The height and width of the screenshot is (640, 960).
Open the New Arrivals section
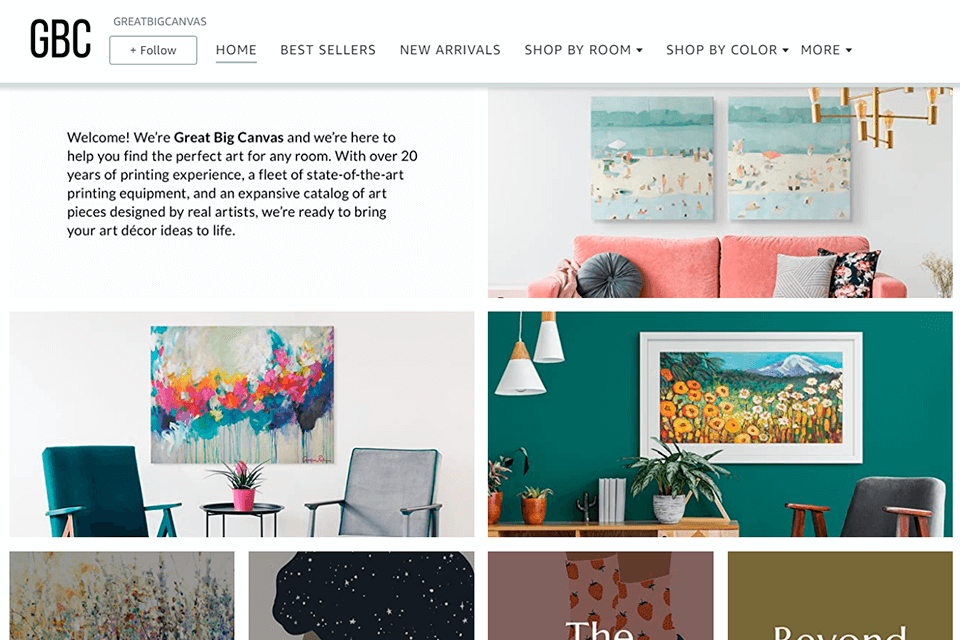tap(450, 50)
